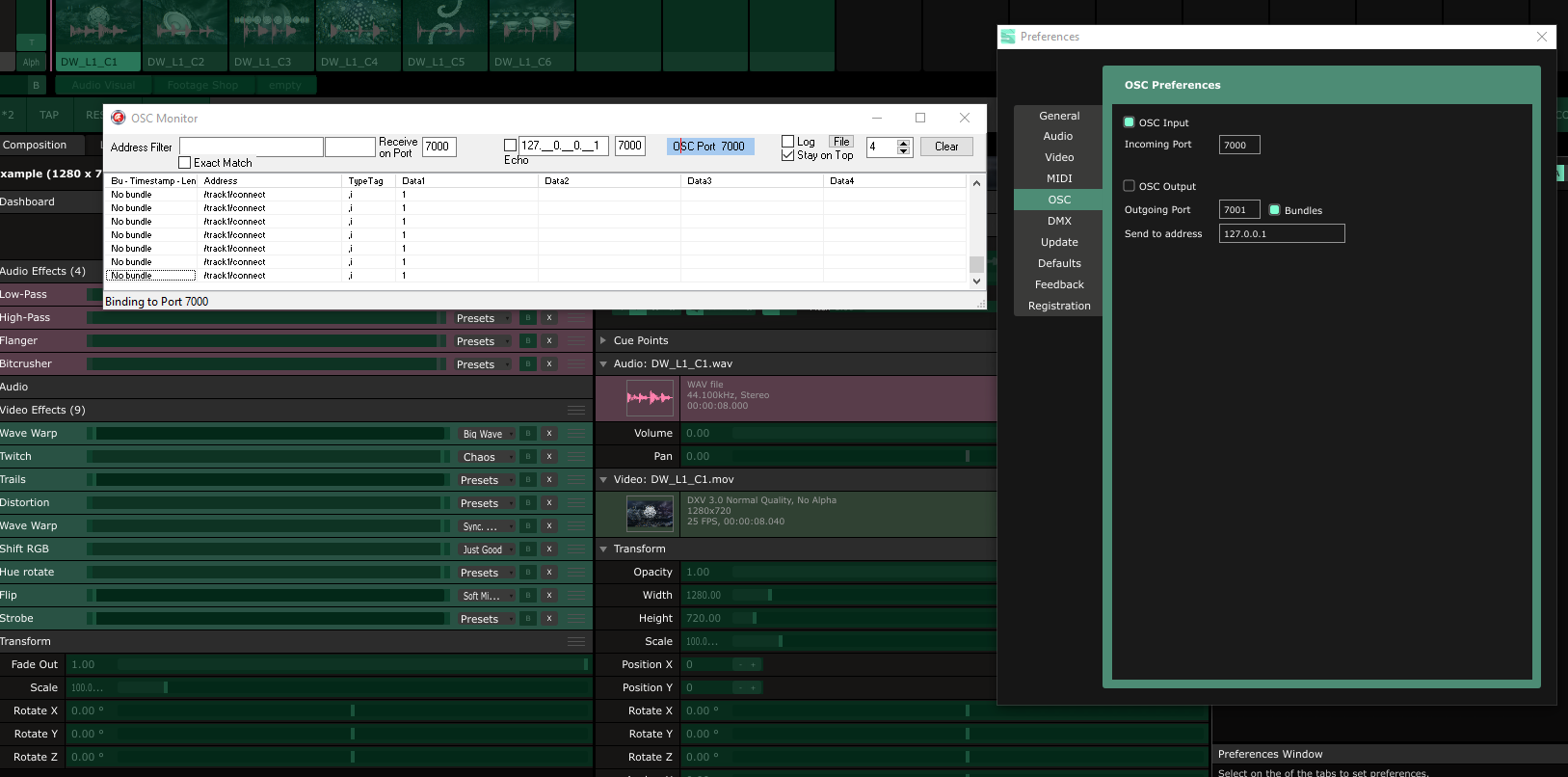Click the drag handle icon for Video Effects
The height and width of the screenshot is (777, 1568).
[x=576, y=411]
